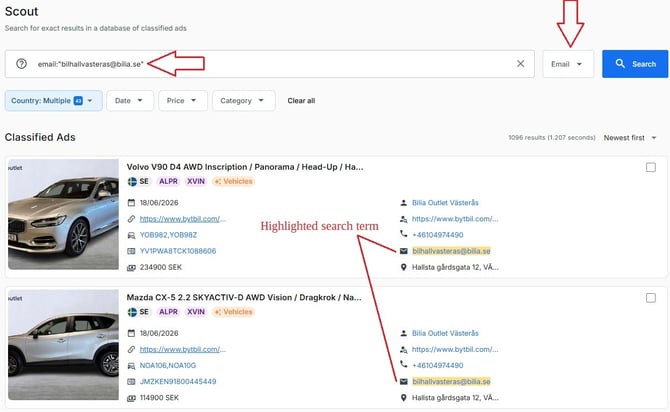The height and width of the screenshot is (412, 670).
Task: Open seller Bilia Outlet Västerås on Volvo ad
Action: tap(445, 203)
